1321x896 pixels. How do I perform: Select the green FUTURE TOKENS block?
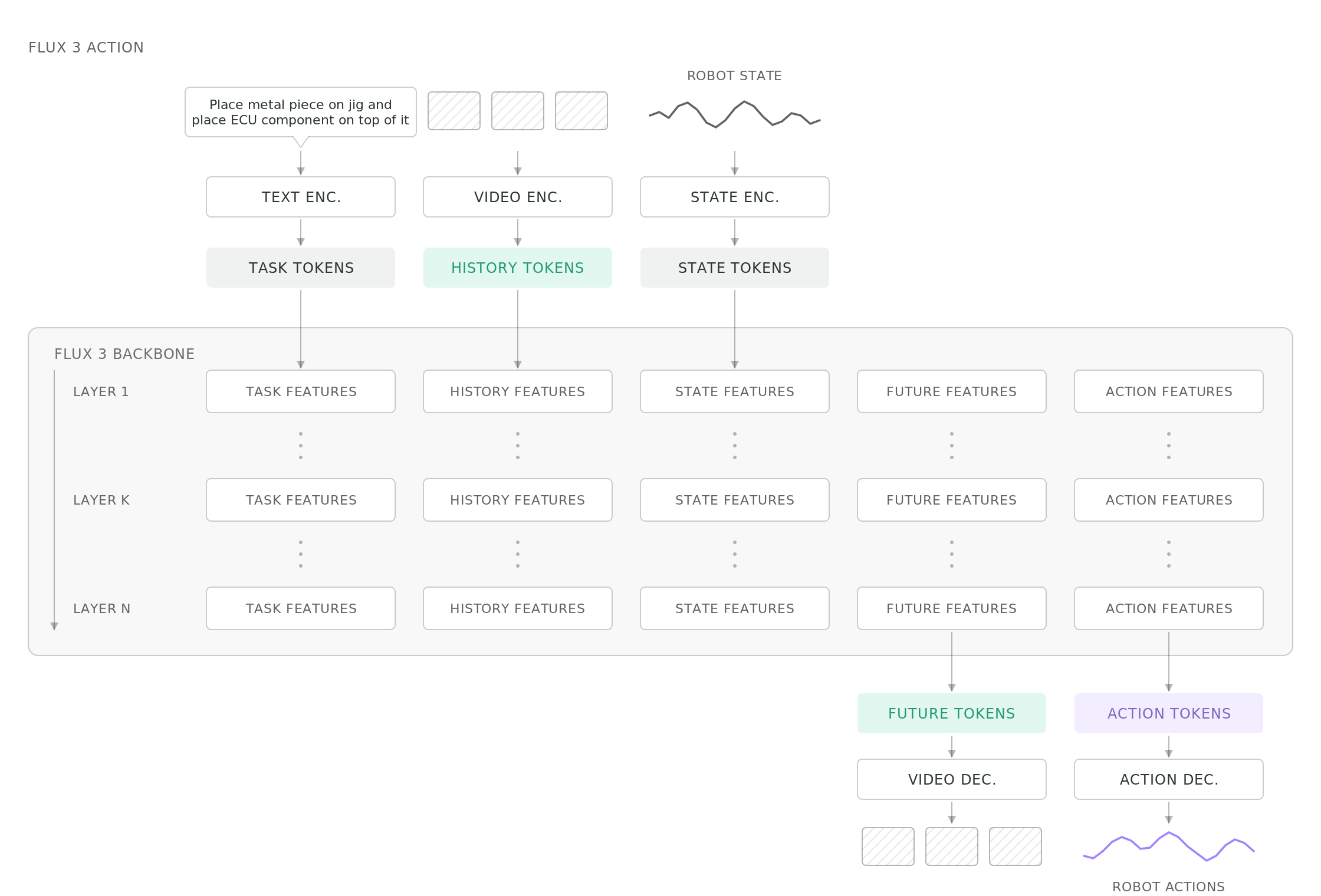952,713
